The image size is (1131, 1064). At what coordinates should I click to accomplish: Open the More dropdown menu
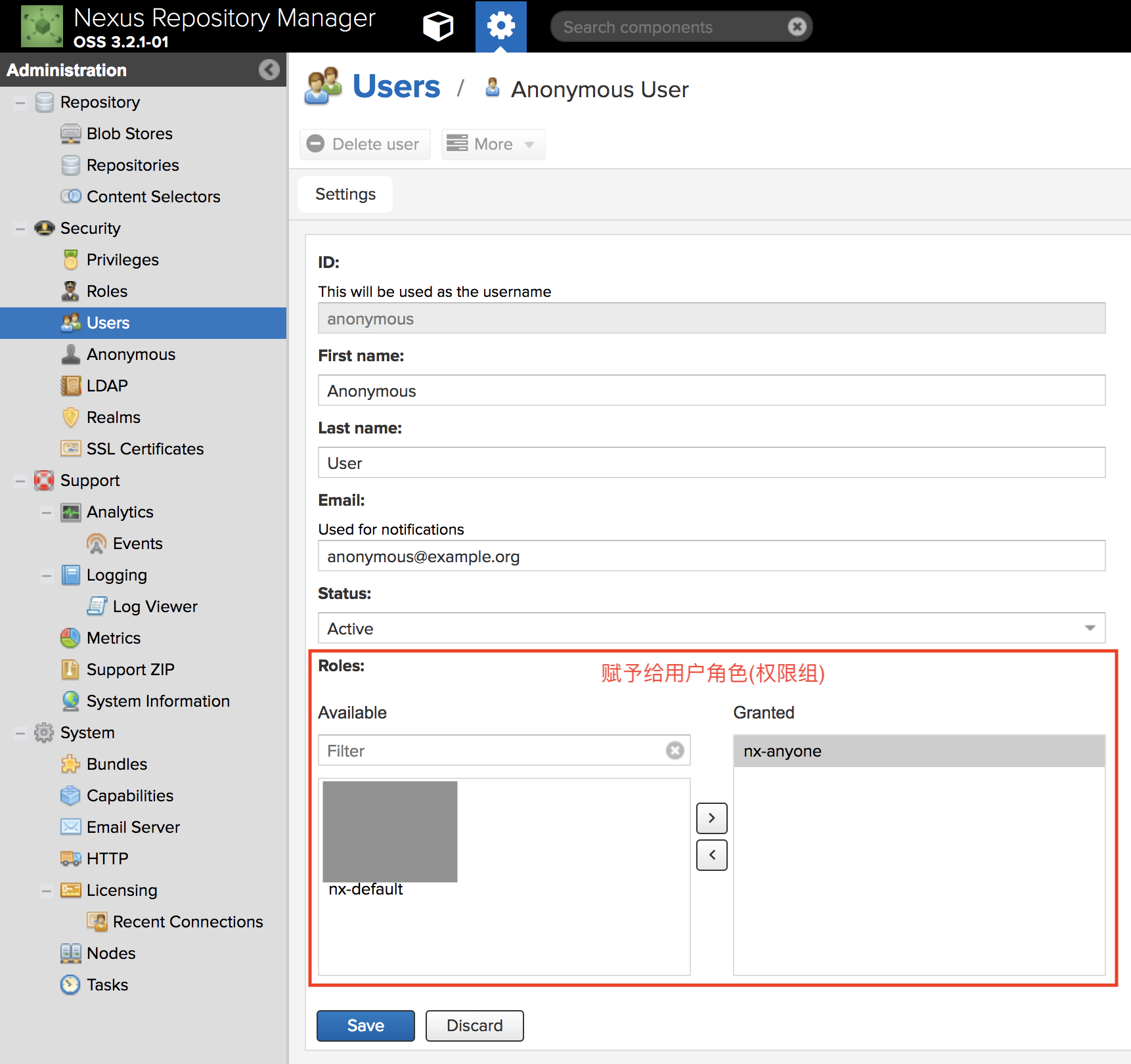[x=493, y=144]
